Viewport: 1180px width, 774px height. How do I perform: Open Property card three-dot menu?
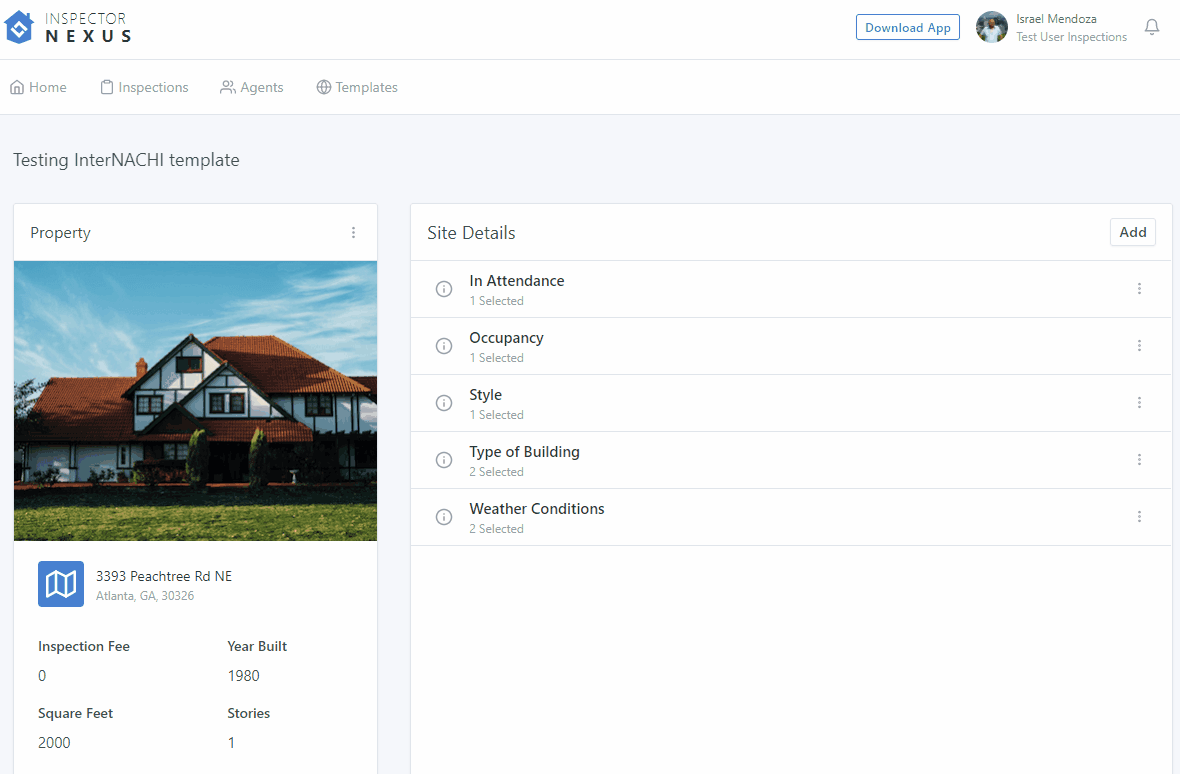pyautogui.click(x=353, y=233)
